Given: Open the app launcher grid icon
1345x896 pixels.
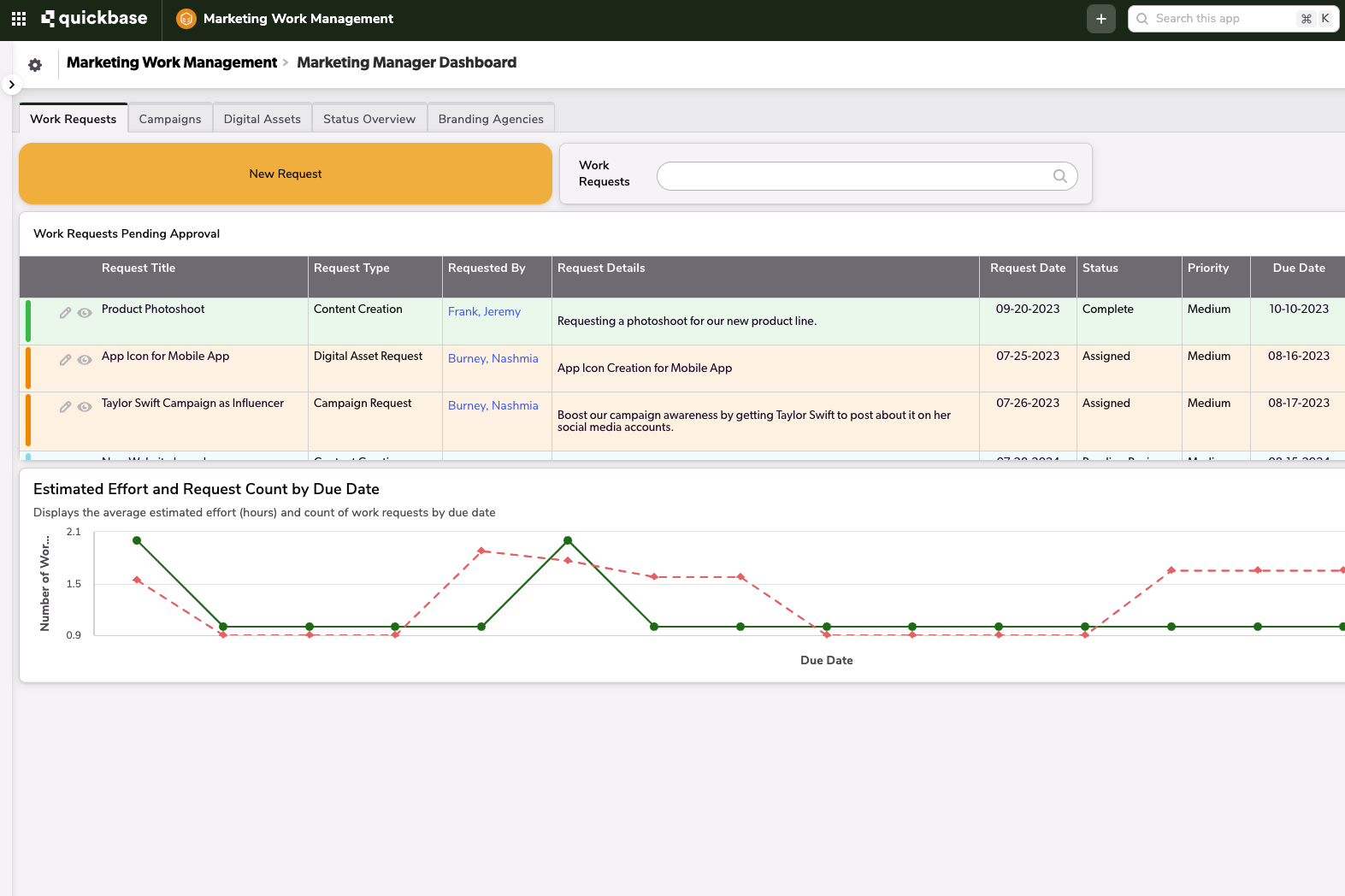Looking at the screenshot, I should pyautogui.click(x=19, y=19).
